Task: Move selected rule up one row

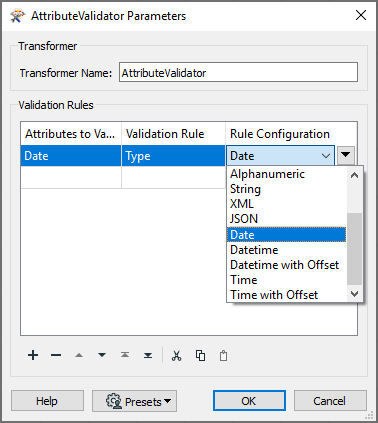Action: 79,355
